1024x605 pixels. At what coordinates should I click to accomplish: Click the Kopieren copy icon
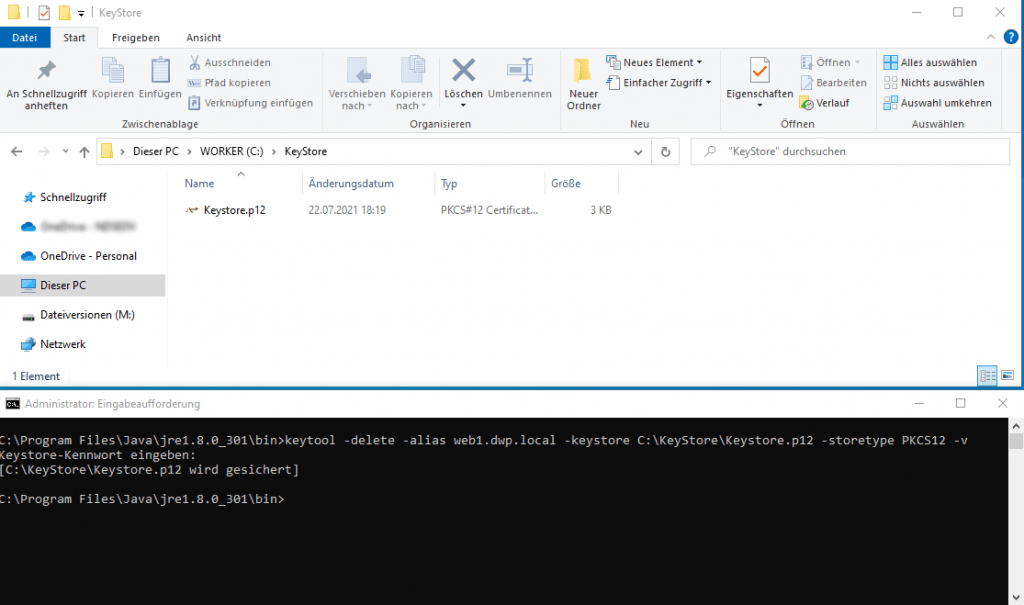112,72
